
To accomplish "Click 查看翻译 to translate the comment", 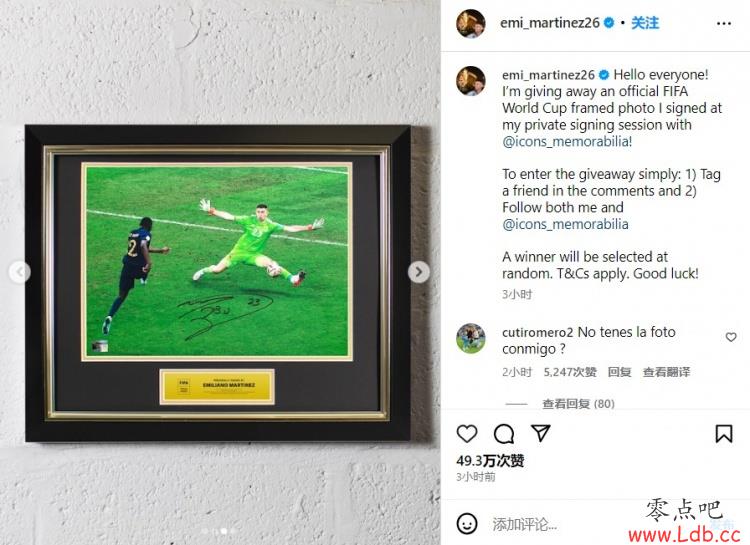I will pos(666,372).
